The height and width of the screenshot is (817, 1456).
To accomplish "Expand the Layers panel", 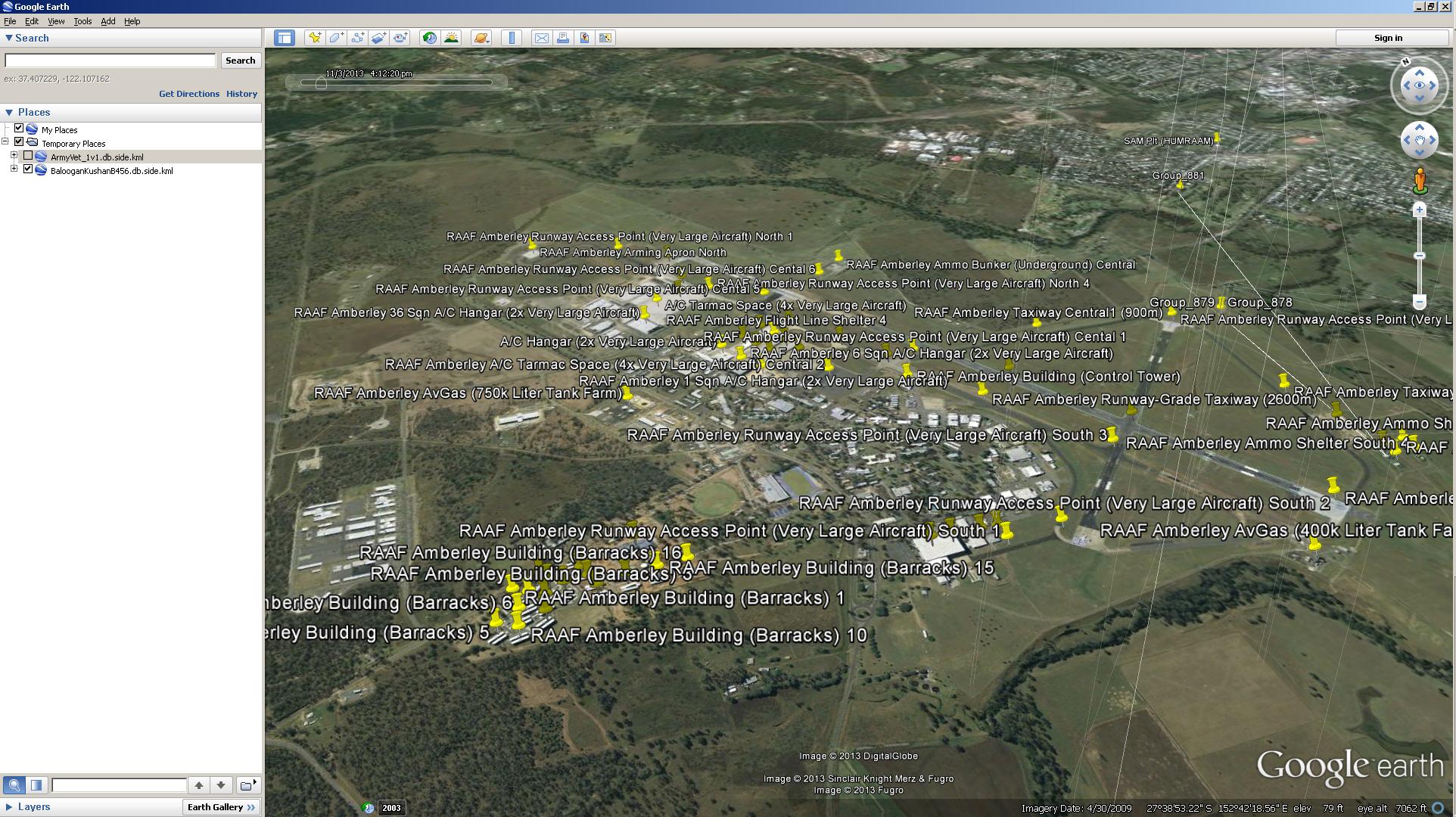I will (x=9, y=807).
